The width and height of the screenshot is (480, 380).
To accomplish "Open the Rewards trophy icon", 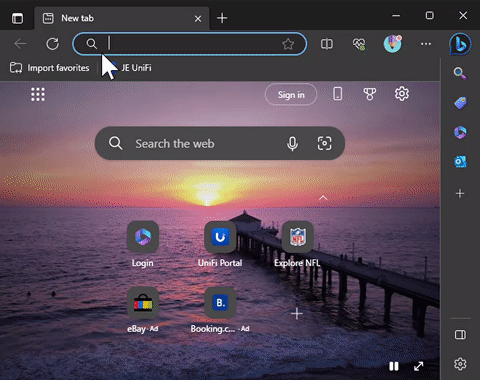I will tap(370, 94).
